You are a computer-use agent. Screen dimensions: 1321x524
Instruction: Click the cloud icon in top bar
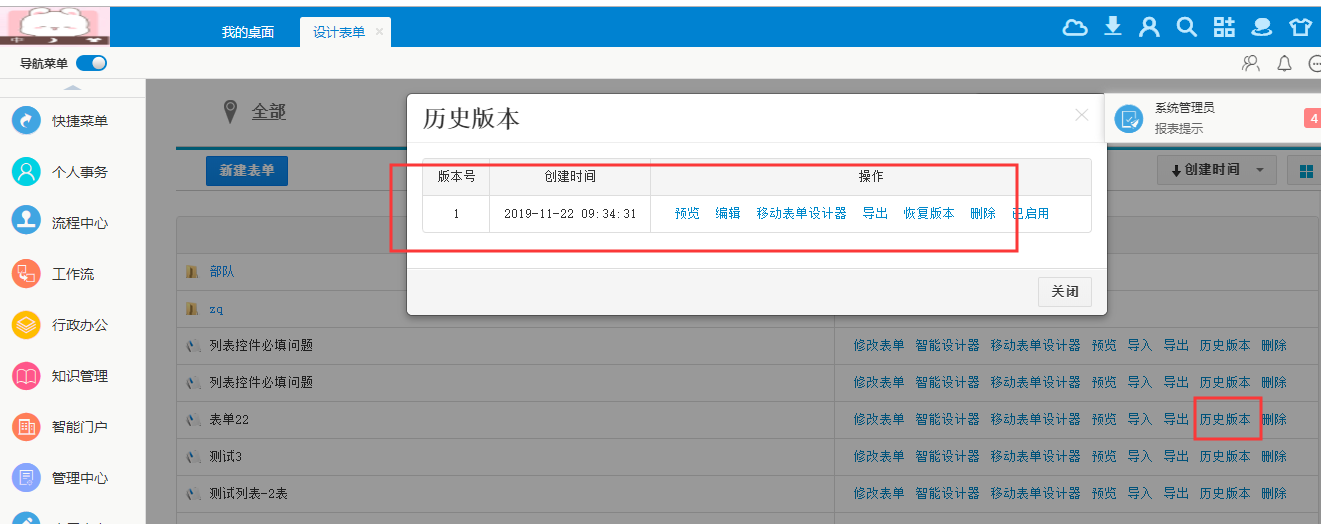[1075, 27]
